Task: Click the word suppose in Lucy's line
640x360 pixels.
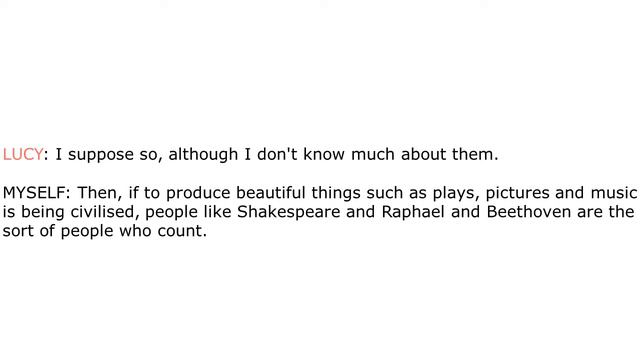Action: click(101, 156)
